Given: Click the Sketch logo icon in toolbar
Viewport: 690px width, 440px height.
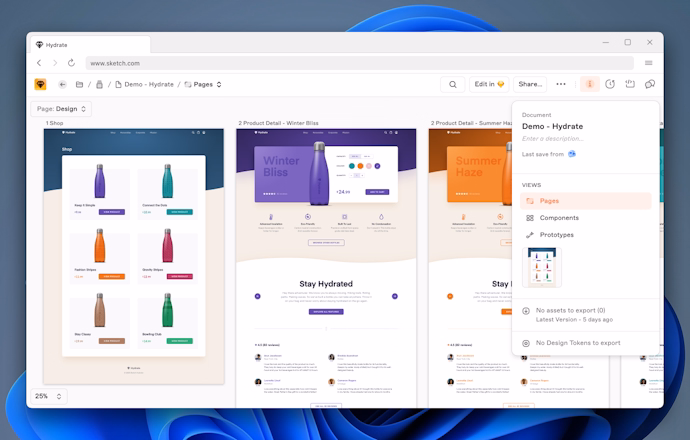Looking at the screenshot, I should pos(40,85).
